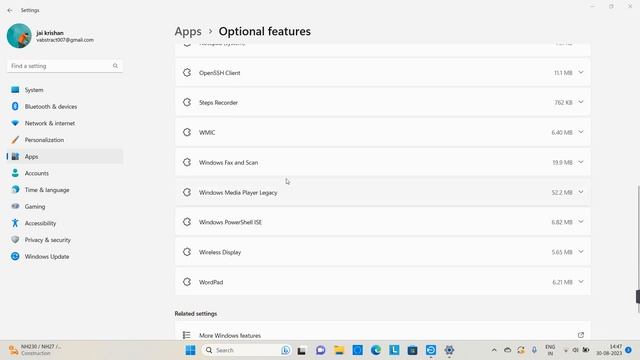
Task: Open the clock and date in taskbar
Action: [x=609, y=350]
